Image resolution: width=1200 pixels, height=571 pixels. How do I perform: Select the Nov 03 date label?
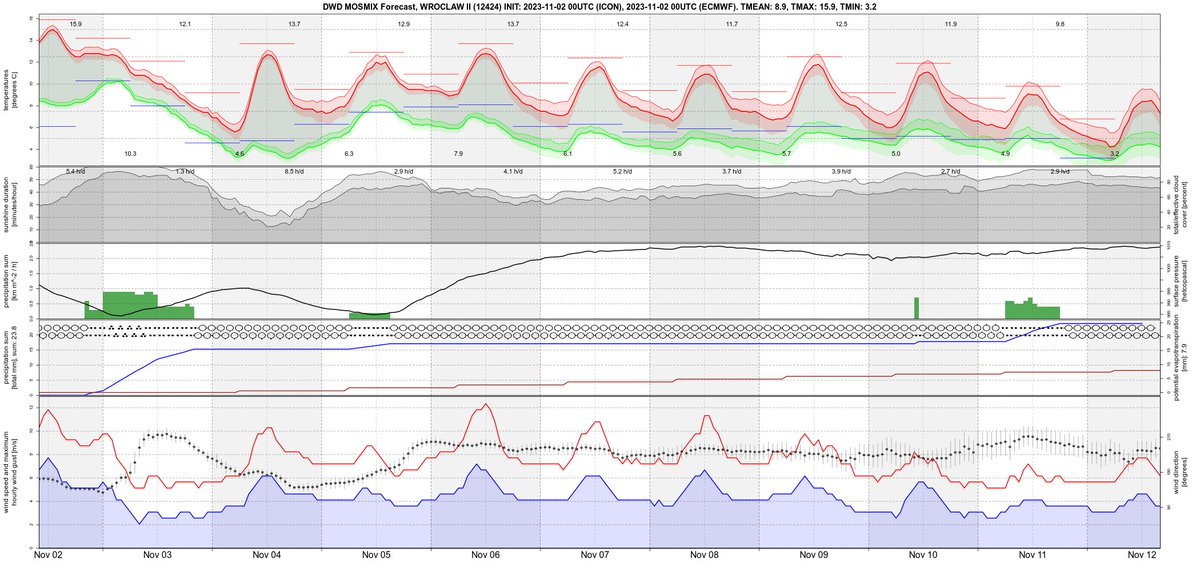point(157,554)
